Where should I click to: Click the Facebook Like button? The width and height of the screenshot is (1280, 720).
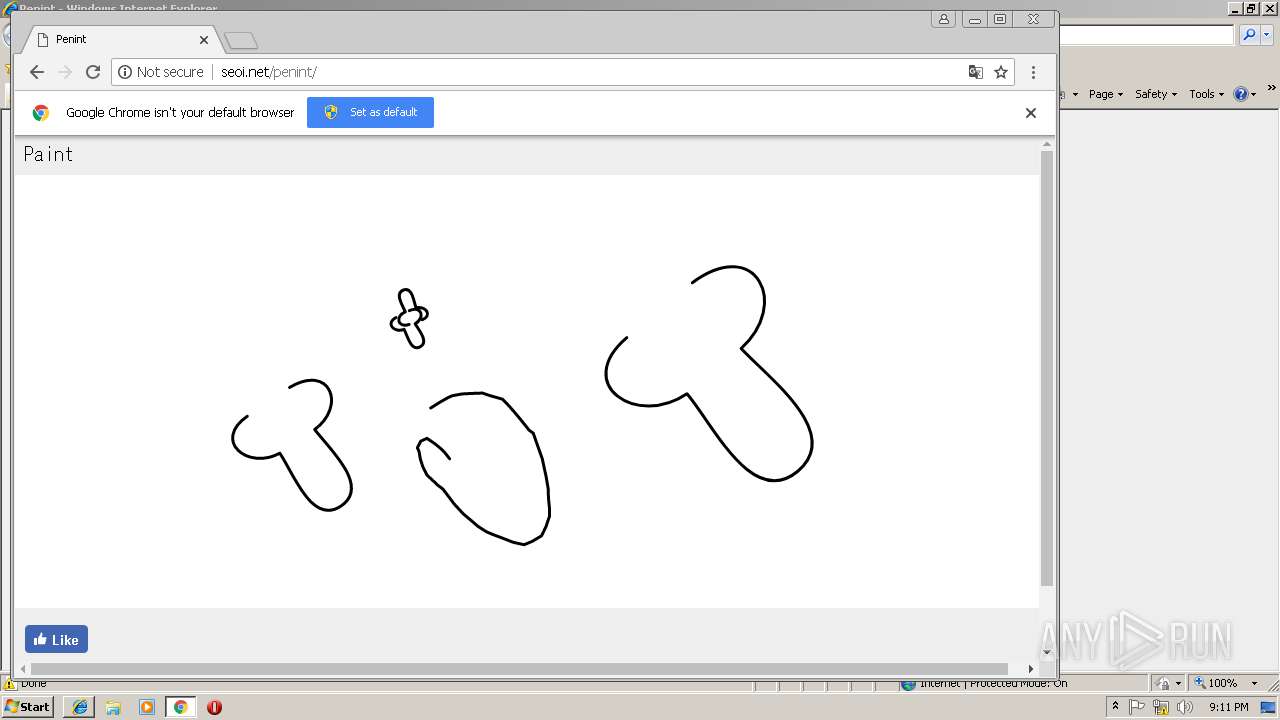[56, 639]
